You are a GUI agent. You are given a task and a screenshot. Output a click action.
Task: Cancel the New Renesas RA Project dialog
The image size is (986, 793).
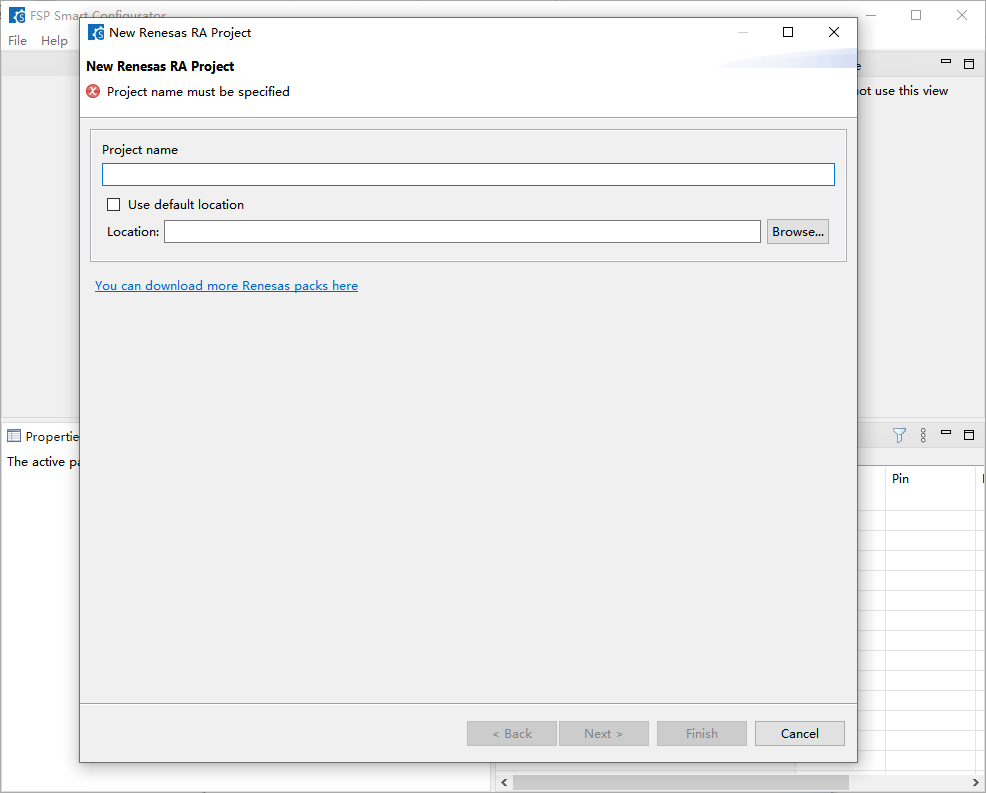tap(799, 733)
